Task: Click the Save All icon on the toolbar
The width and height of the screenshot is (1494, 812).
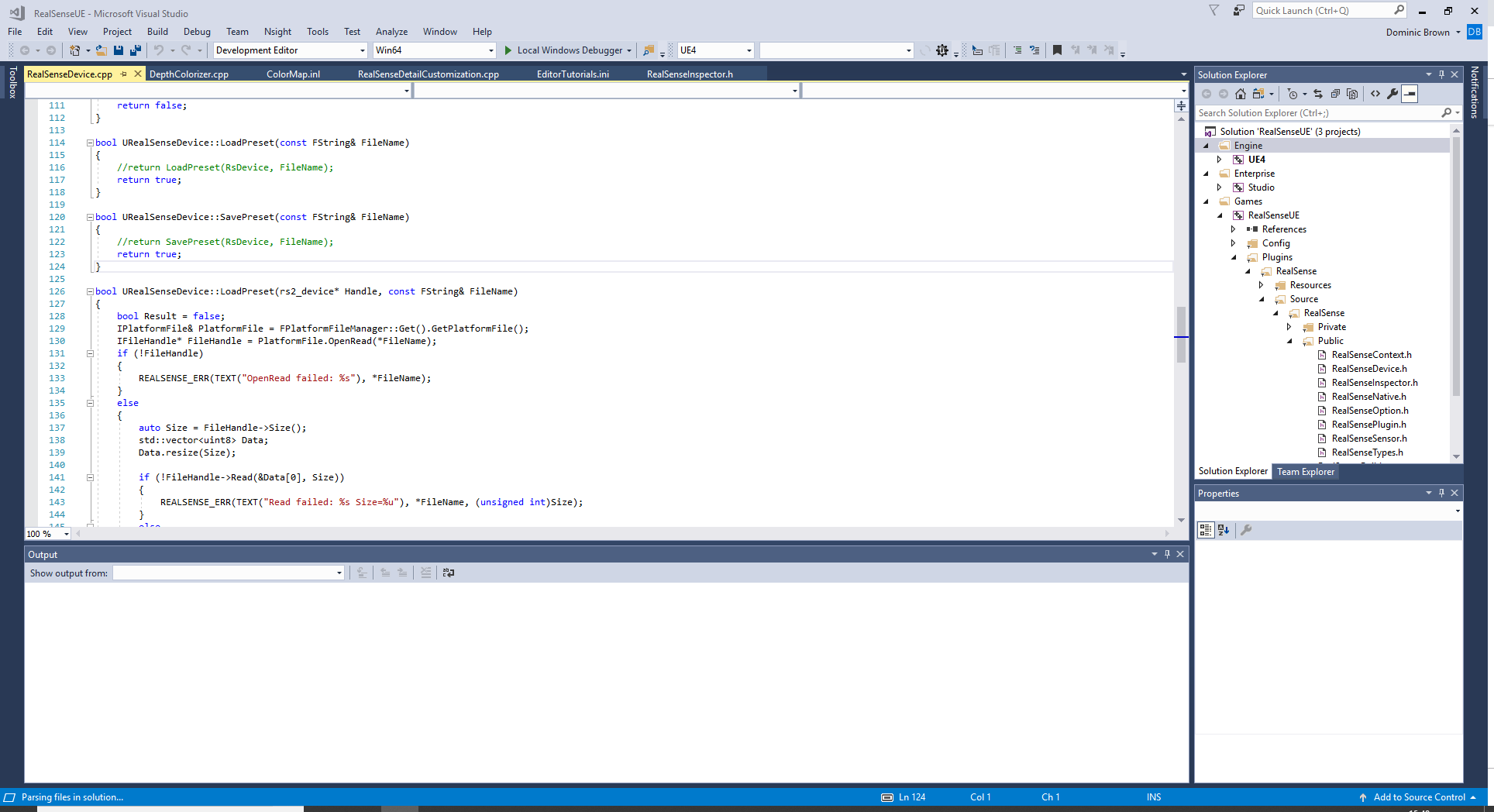Action: [136, 50]
